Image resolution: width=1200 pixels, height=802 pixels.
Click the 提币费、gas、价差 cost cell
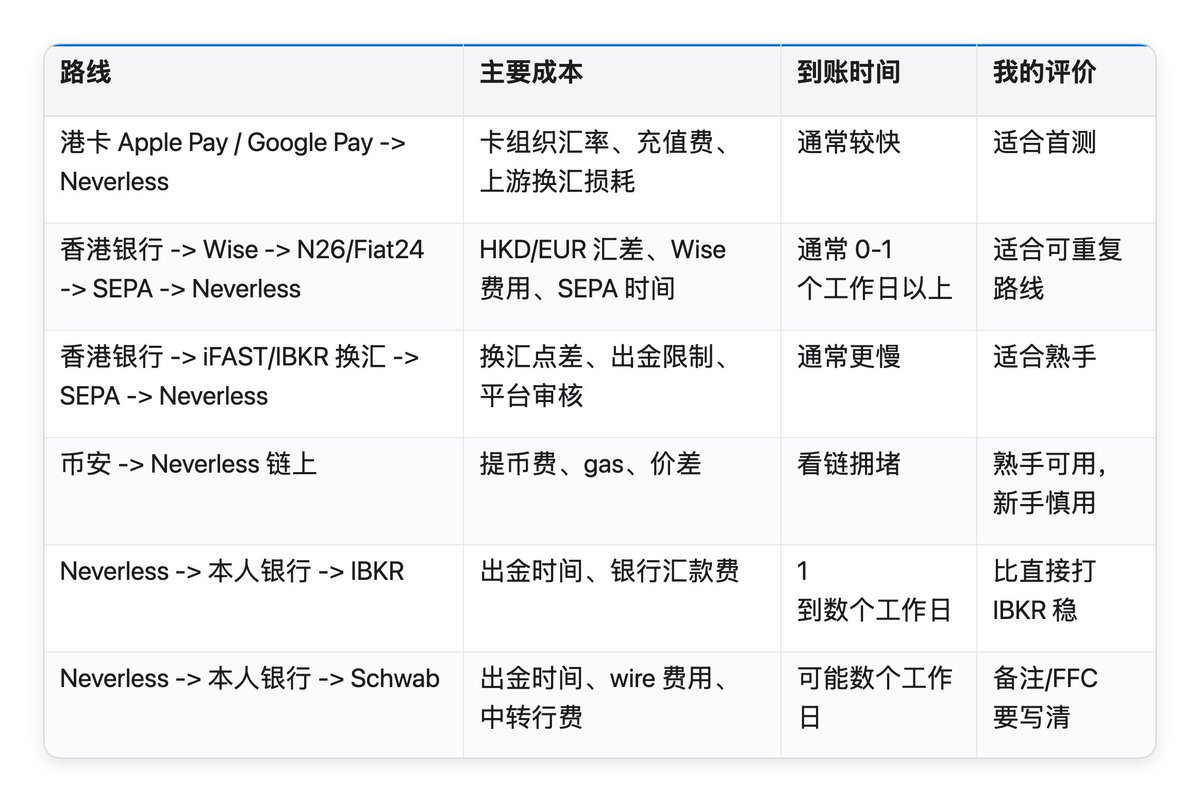[622, 490]
